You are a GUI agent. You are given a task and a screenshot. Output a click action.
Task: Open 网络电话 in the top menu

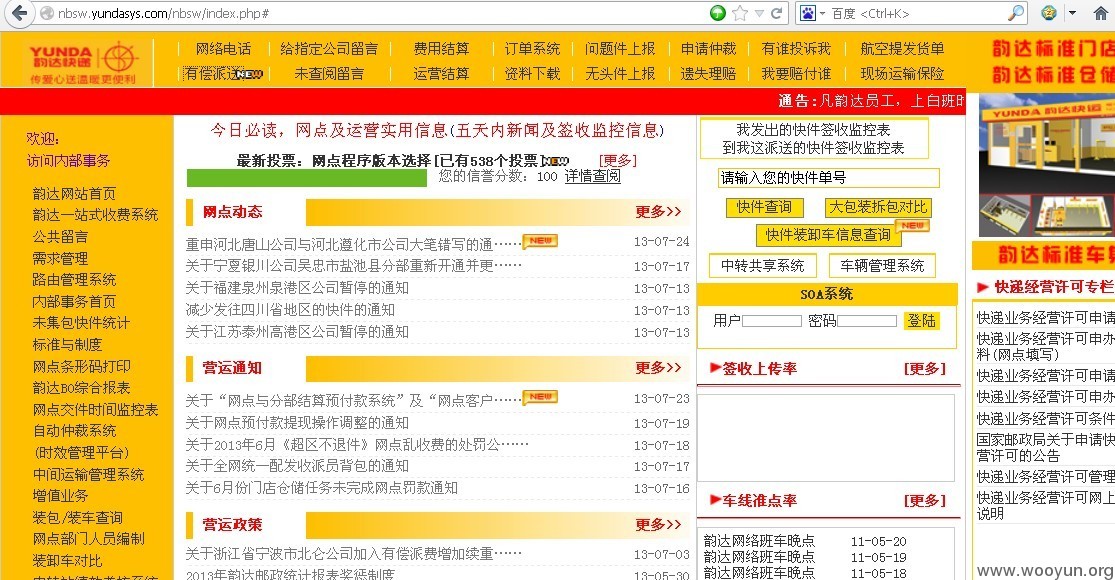click(x=223, y=49)
